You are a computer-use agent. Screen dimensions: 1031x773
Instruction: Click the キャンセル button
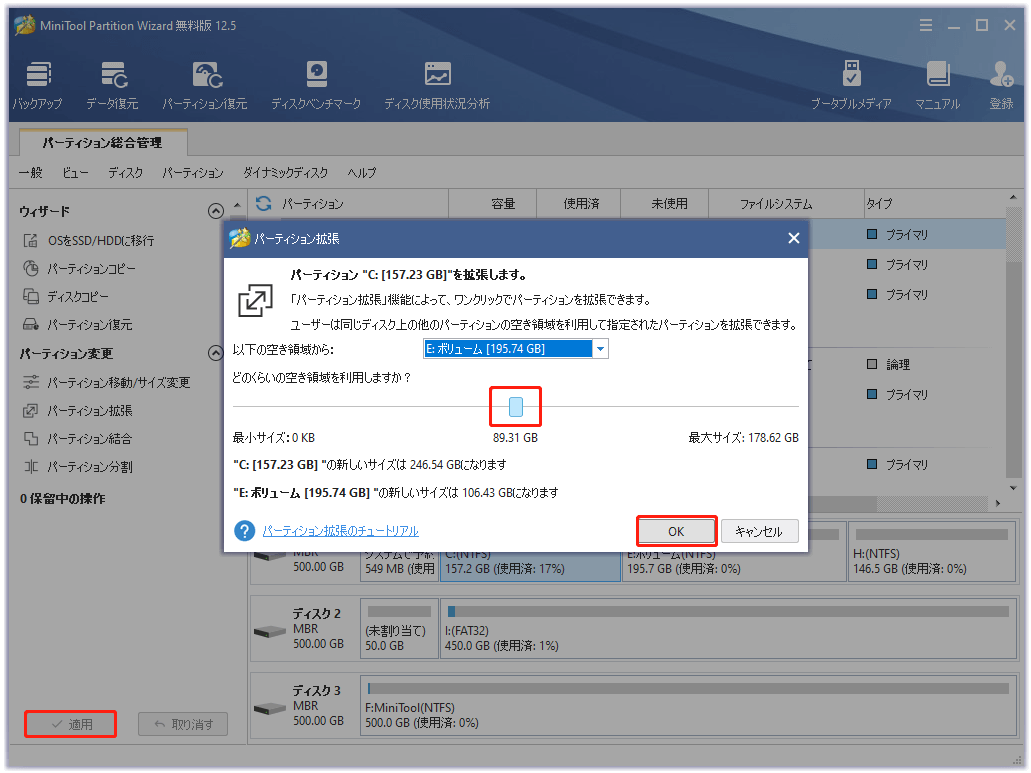click(759, 531)
